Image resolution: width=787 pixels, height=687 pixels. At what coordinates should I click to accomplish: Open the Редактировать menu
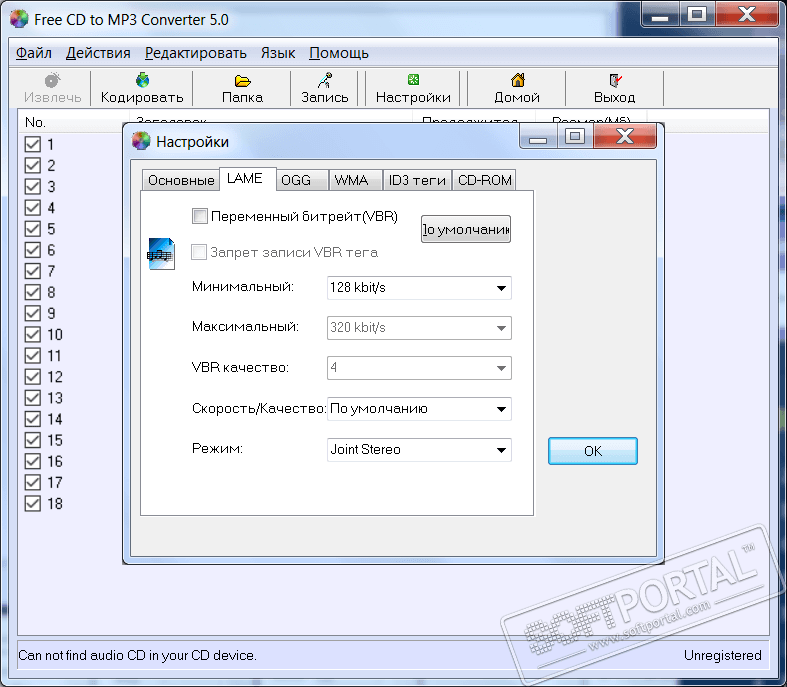pyautogui.click(x=196, y=53)
